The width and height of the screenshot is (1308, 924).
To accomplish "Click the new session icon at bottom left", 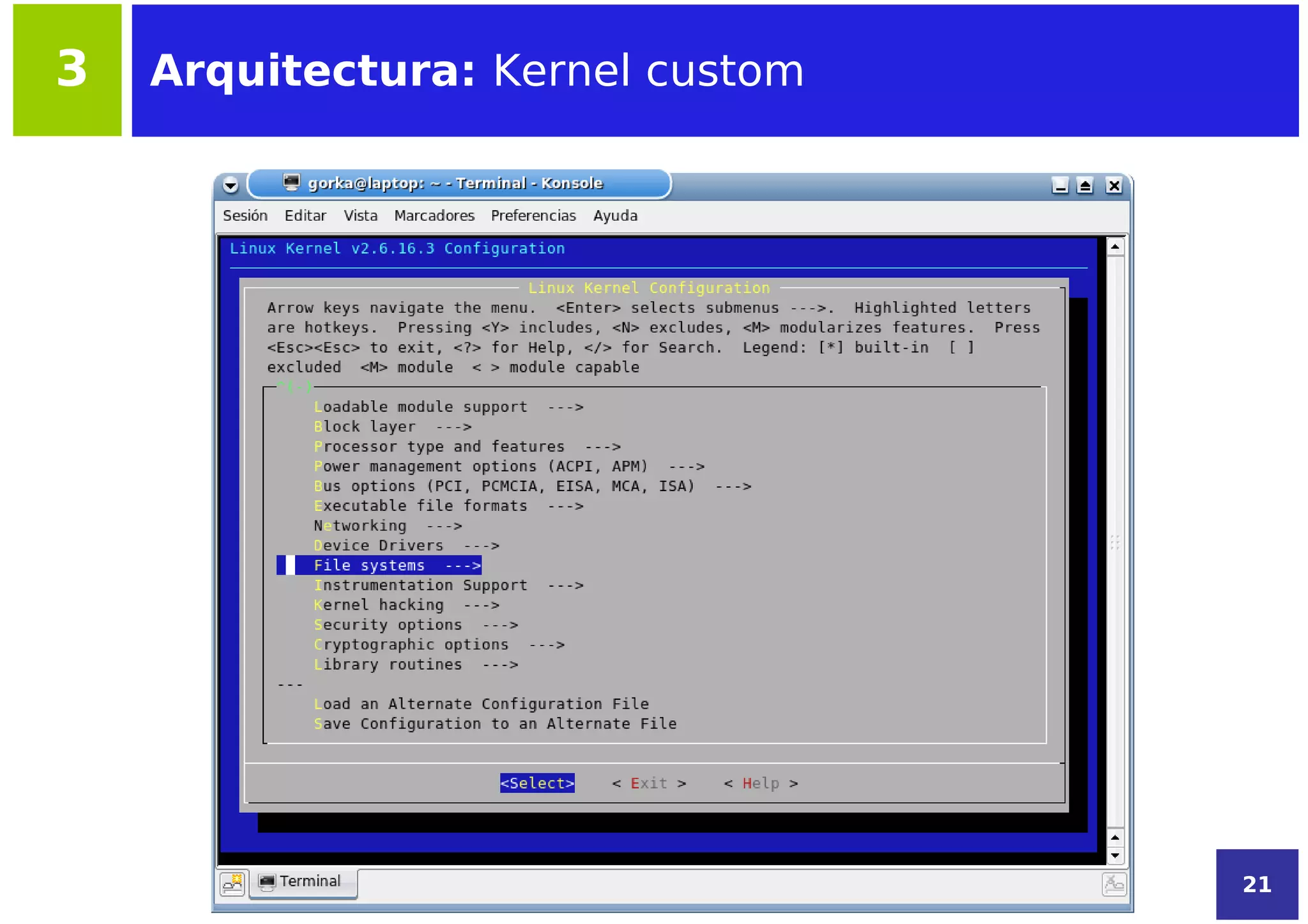I will (x=232, y=884).
